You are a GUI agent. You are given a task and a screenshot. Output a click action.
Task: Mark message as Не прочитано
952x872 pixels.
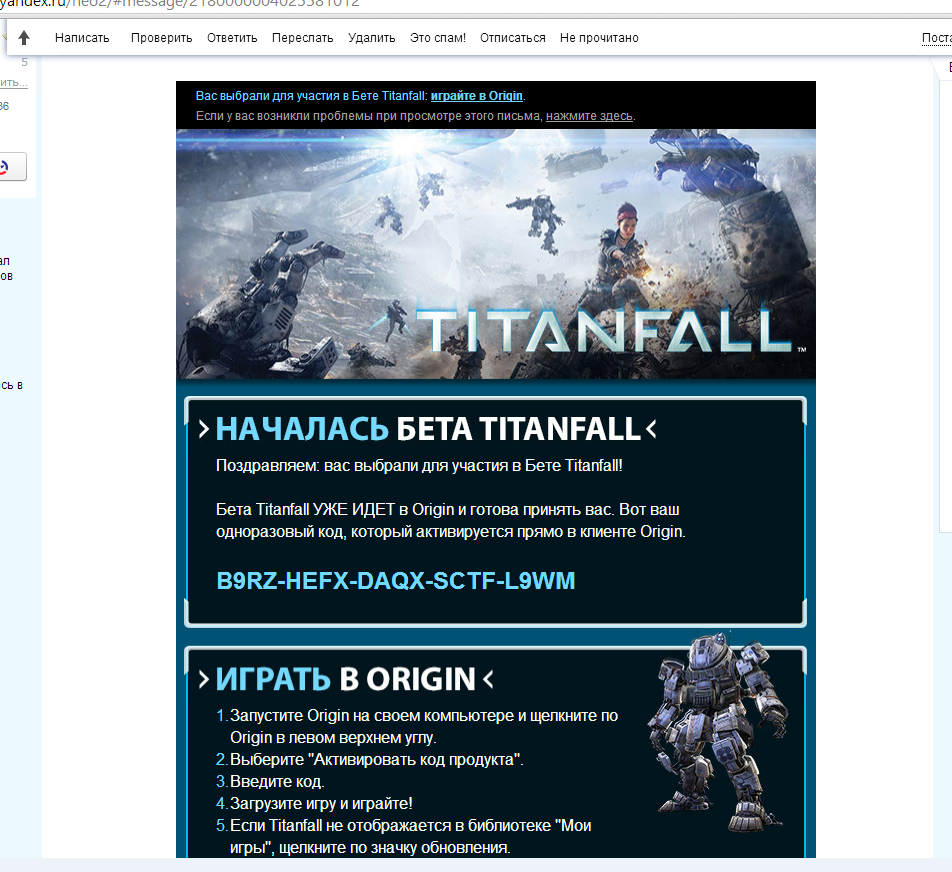pyautogui.click(x=599, y=38)
